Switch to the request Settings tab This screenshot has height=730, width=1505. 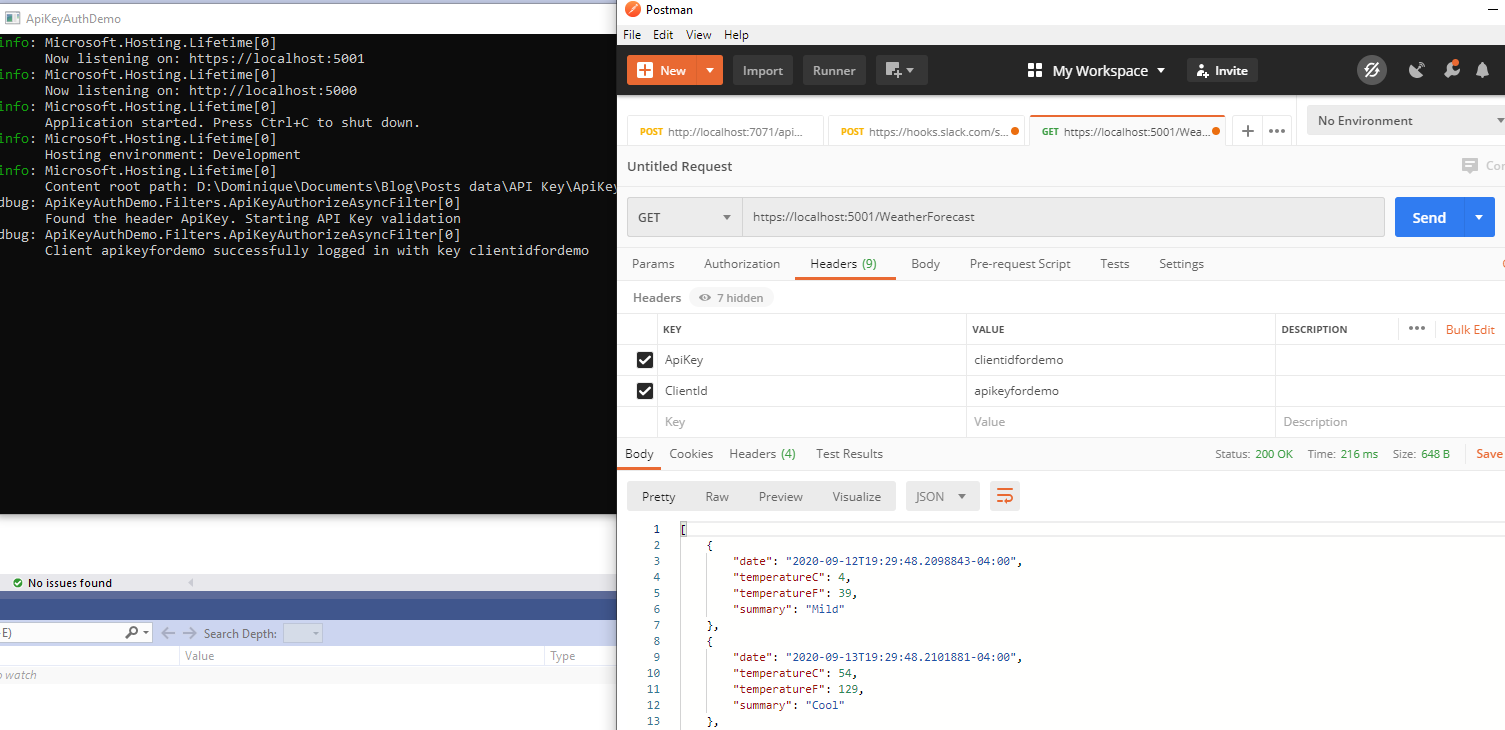coord(1181,264)
